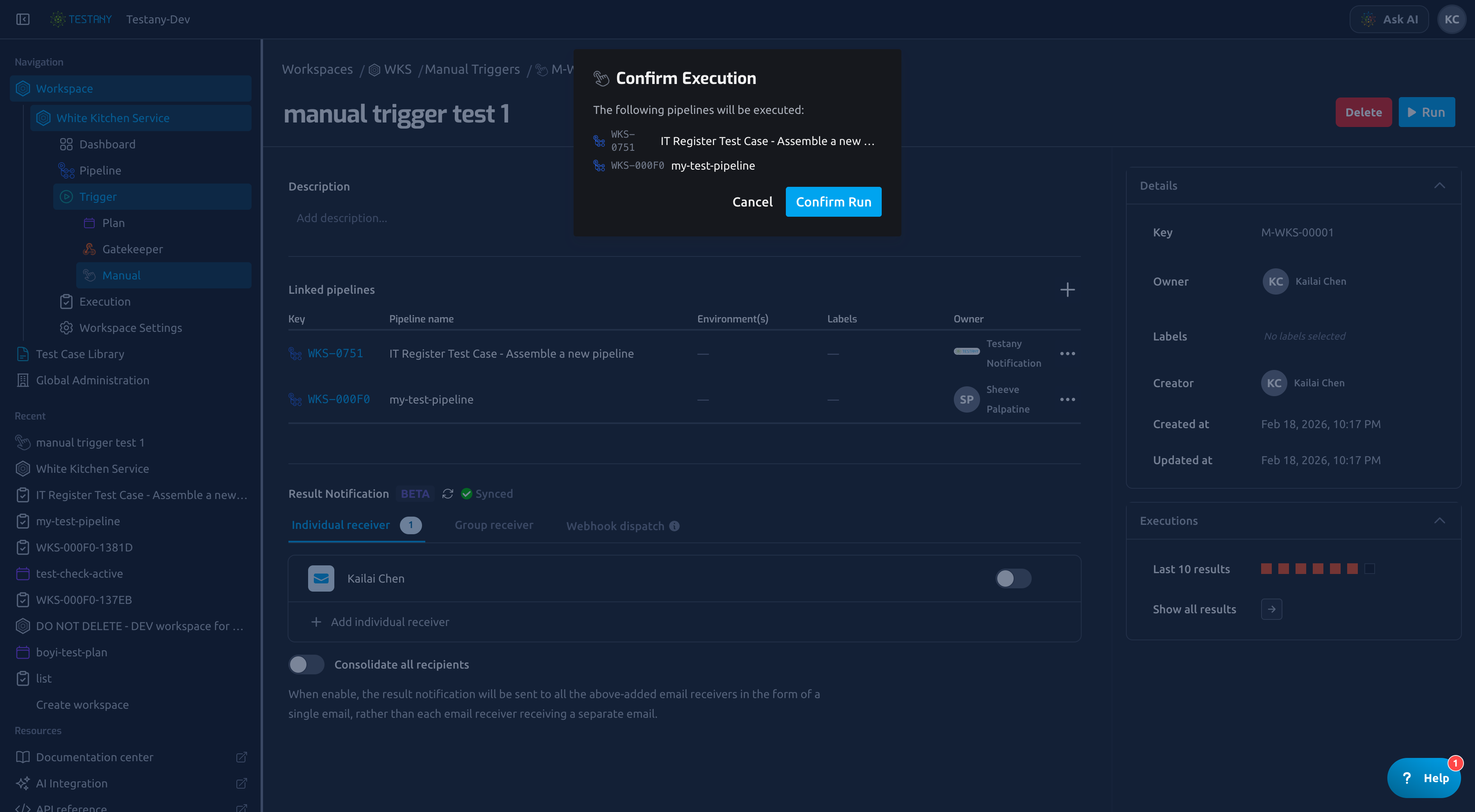Screen dimensions: 1475x812
Task: Click the sixth red result square
Action: click(1352, 569)
